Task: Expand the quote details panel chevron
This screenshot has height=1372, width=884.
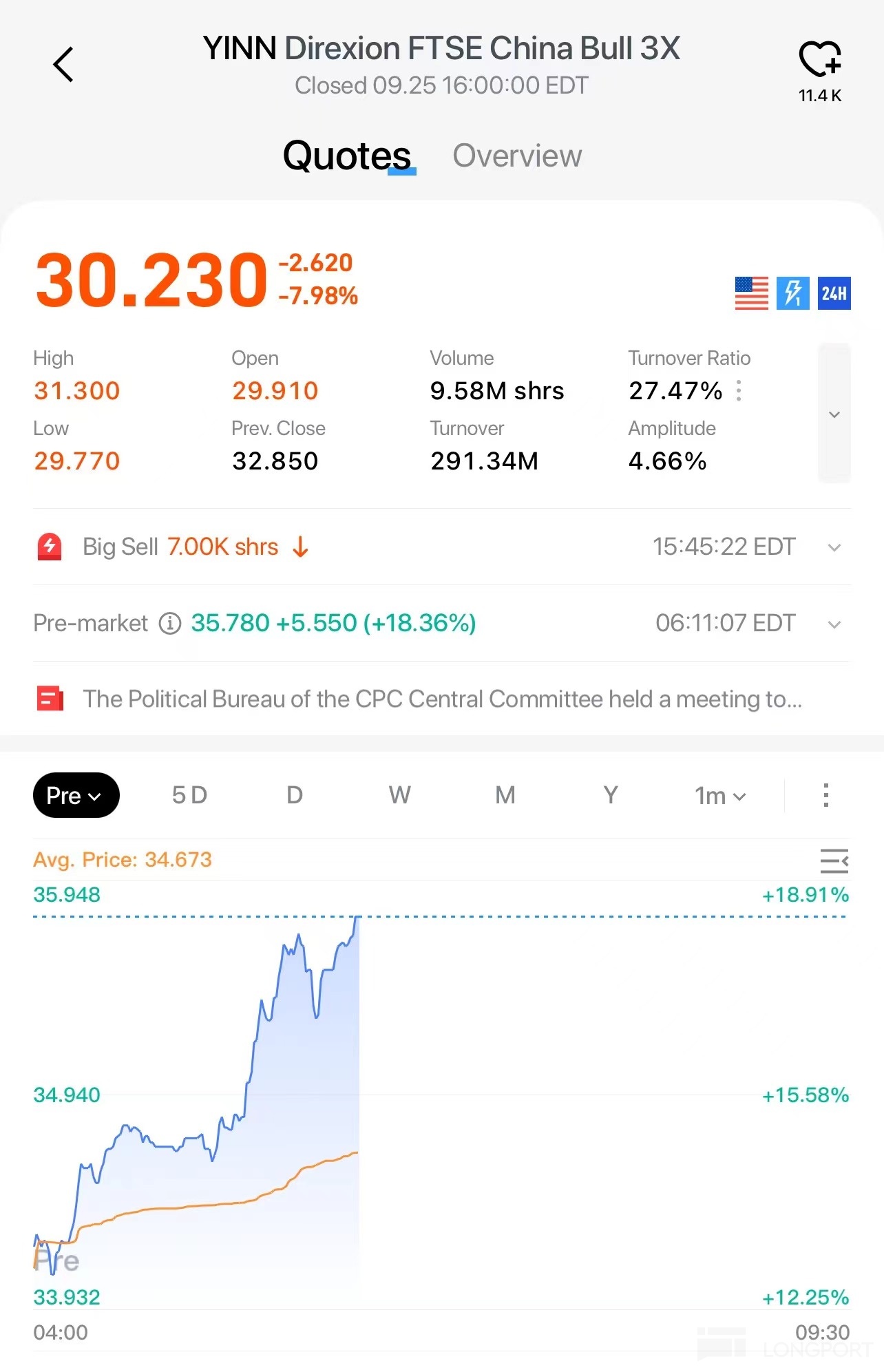Action: tap(834, 414)
